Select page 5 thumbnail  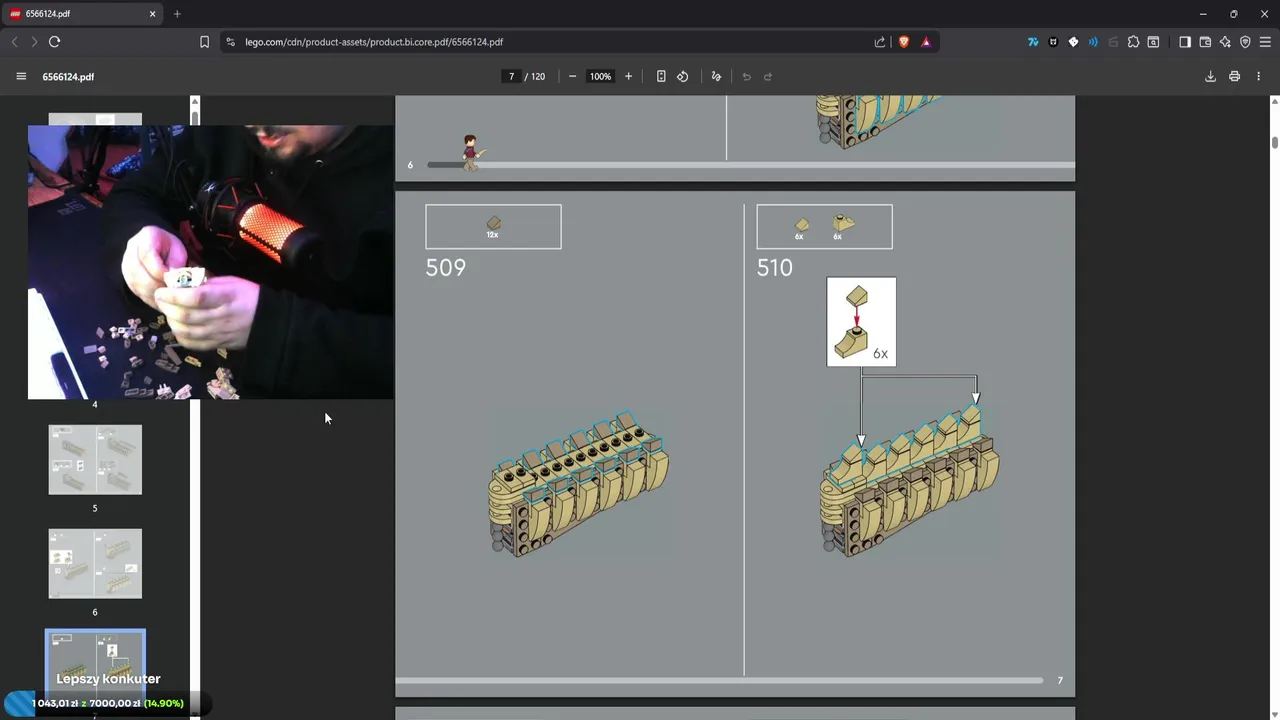pyautogui.click(x=95, y=460)
